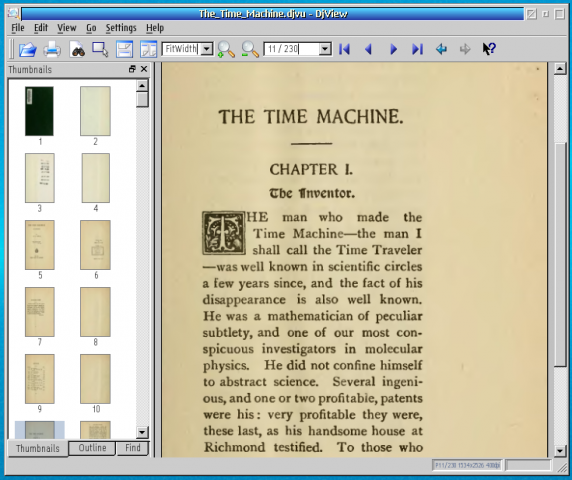Open the FitWidth zoom dropdown
Image resolution: width=572 pixels, height=480 pixels.
pyautogui.click(x=207, y=49)
